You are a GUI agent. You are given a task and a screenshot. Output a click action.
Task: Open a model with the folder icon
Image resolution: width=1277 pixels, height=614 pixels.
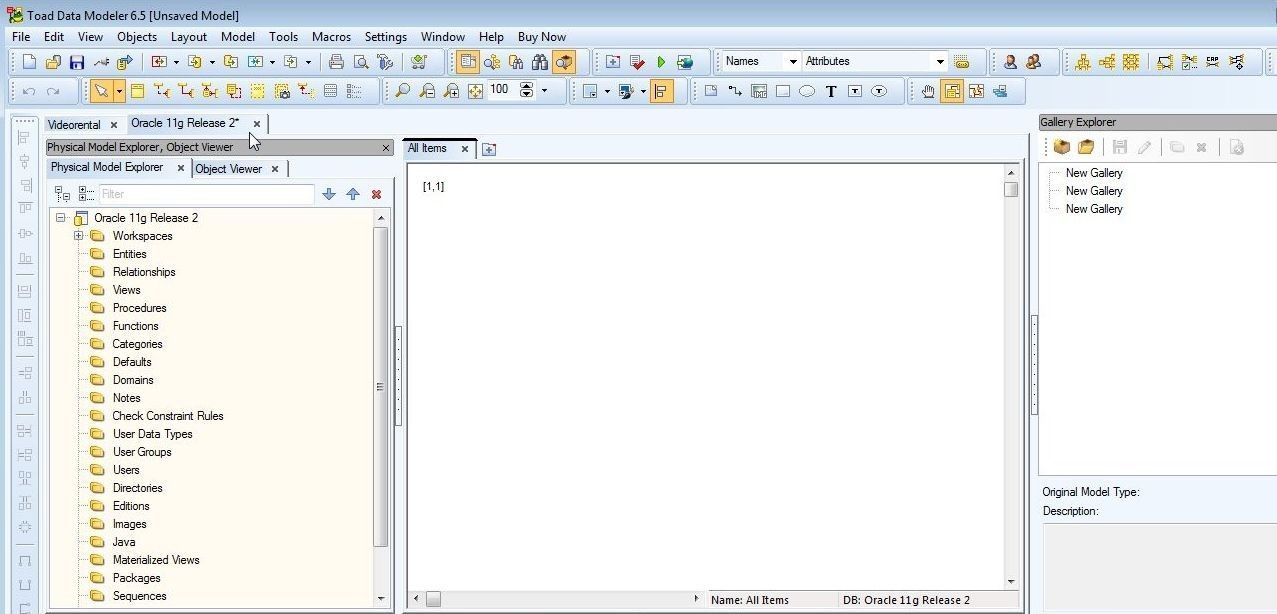pos(53,62)
